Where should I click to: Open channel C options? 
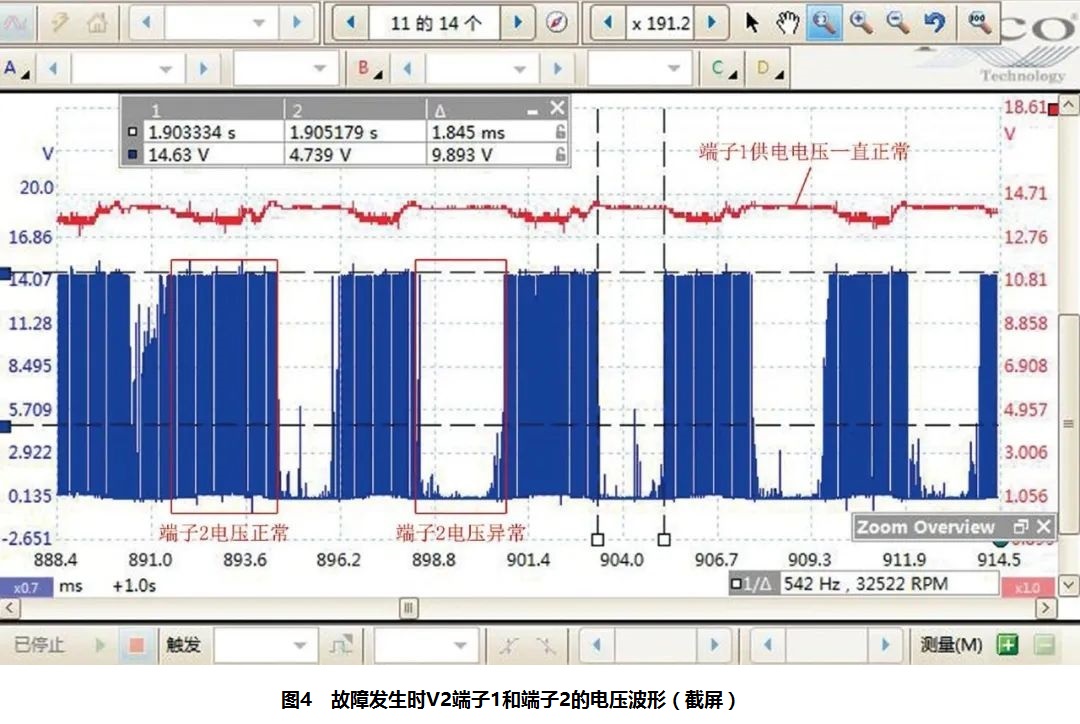click(723, 68)
